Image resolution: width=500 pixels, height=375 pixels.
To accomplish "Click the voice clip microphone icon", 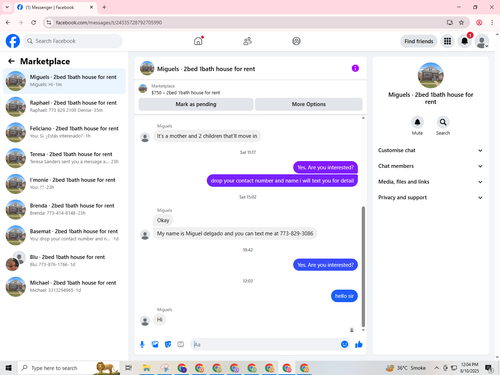I will tap(142, 344).
